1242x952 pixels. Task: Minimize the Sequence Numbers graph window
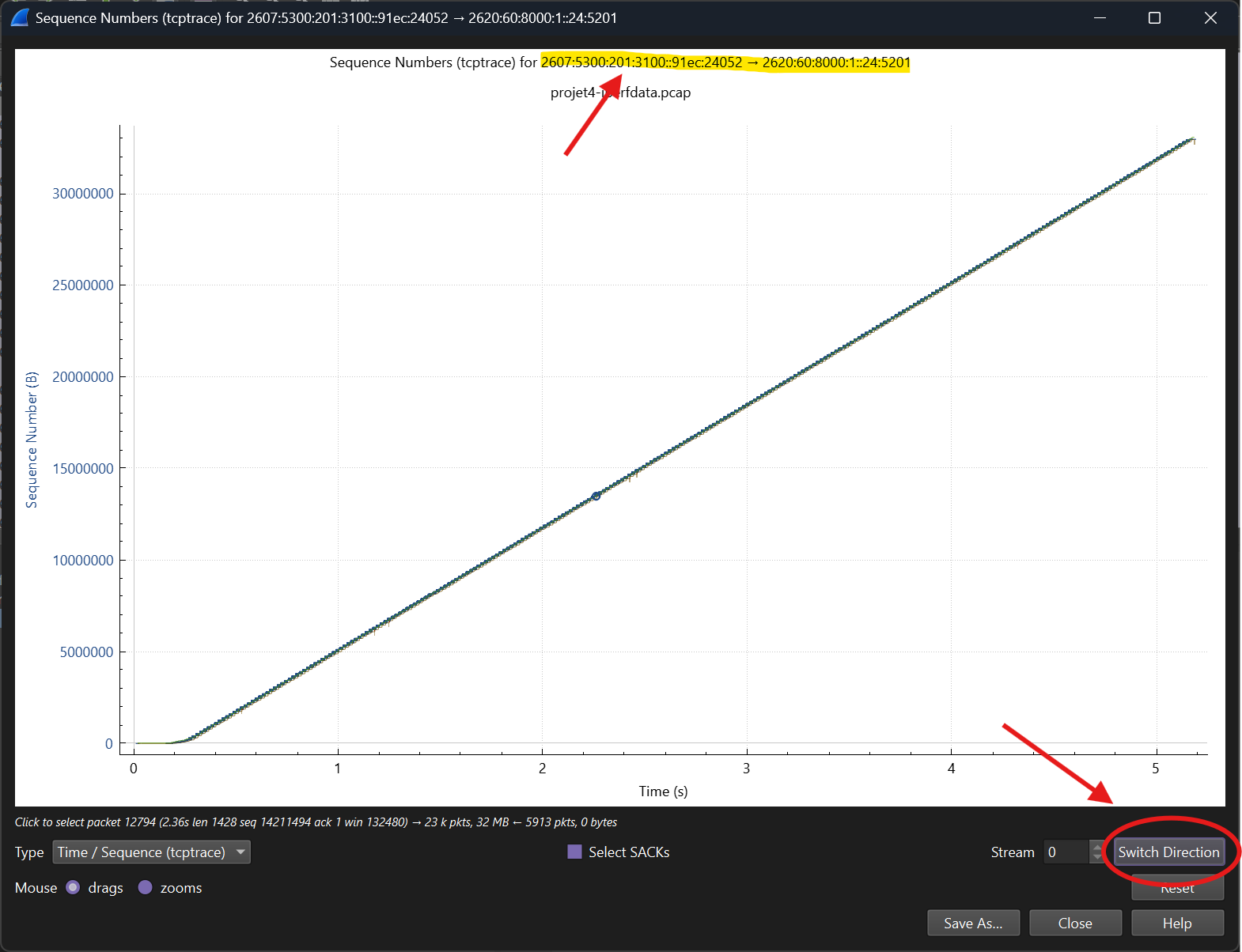[1100, 17]
